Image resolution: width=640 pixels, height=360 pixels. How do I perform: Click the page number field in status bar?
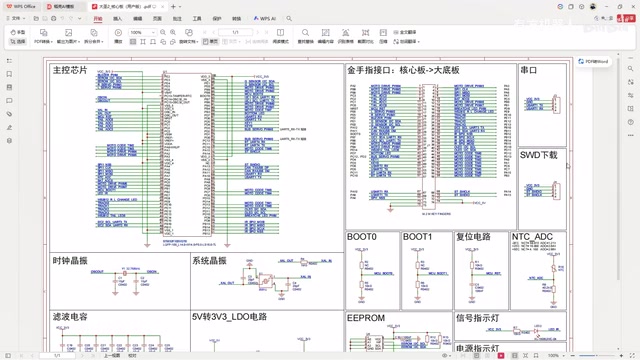pyautogui.click(x=57, y=356)
